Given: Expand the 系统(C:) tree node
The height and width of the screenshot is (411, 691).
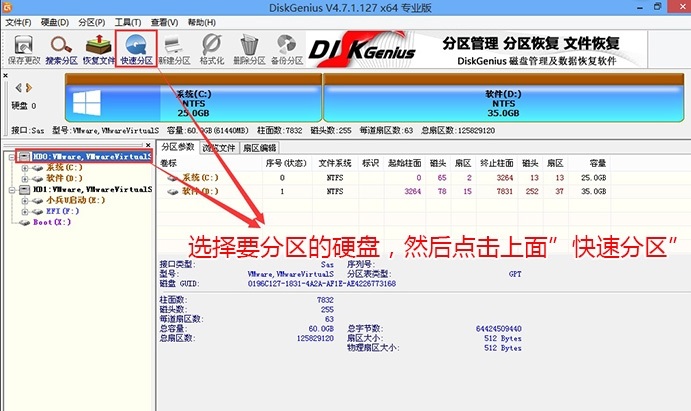Looking at the screenshot, I should click(25, 168).
